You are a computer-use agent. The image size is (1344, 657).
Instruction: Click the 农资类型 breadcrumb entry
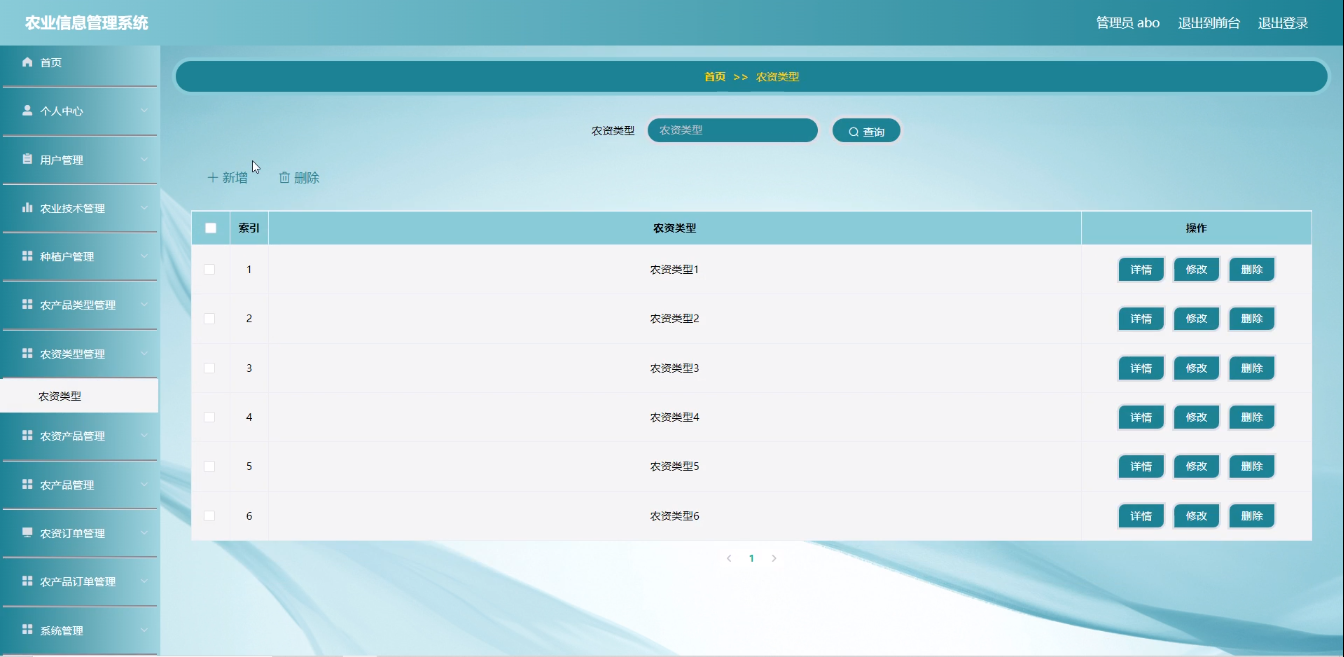click(777, 77)
